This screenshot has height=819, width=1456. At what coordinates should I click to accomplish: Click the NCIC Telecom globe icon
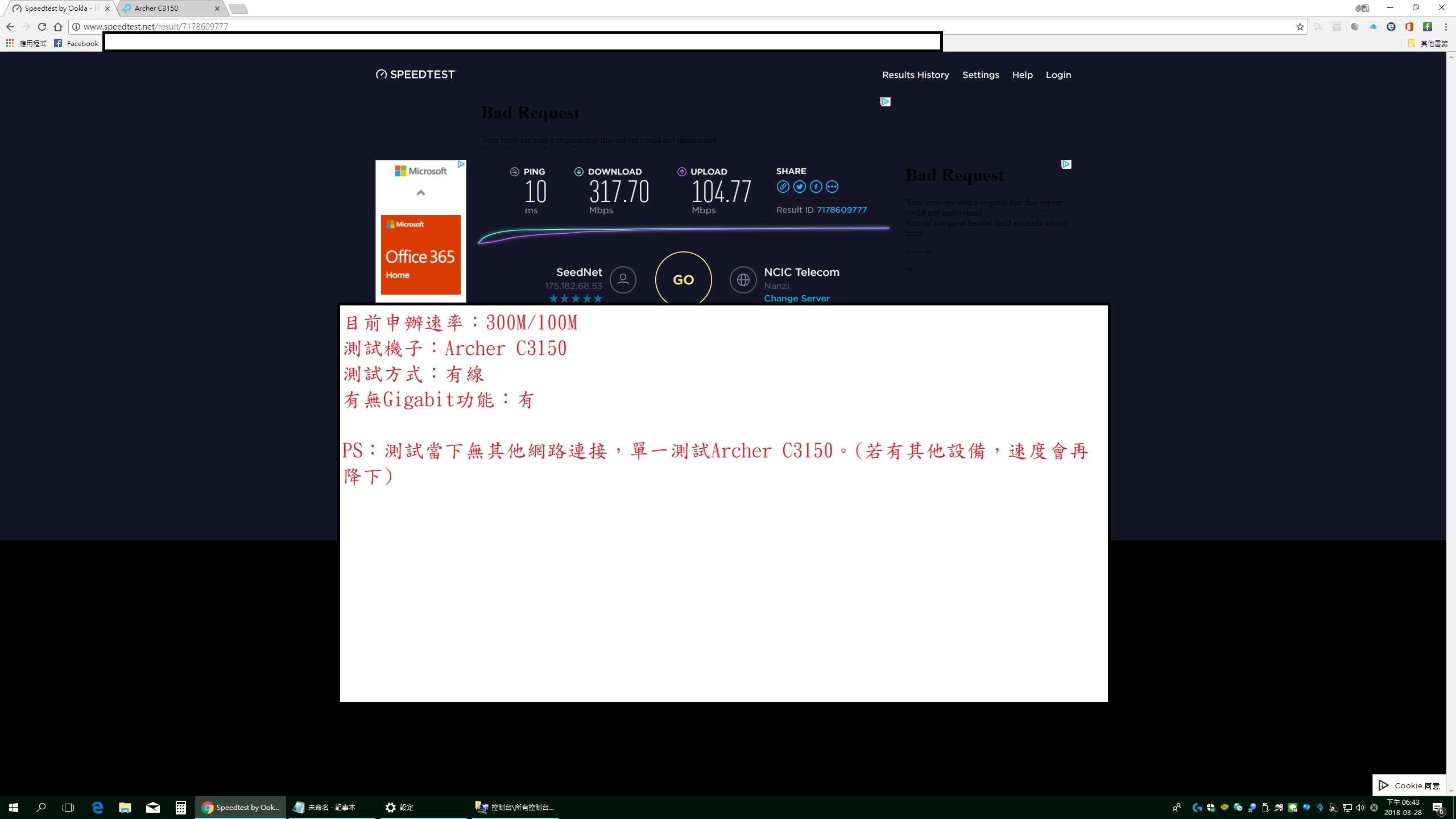(743, 279)
